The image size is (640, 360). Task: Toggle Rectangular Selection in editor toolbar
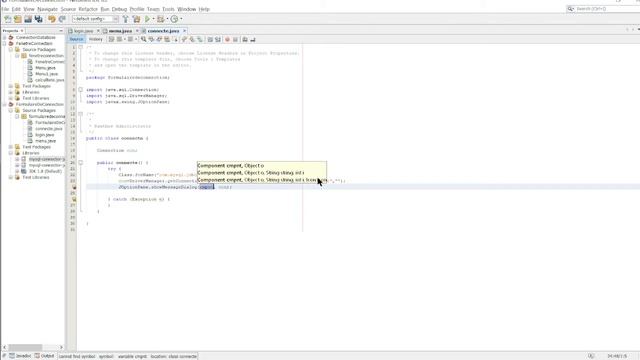[175, 40]
